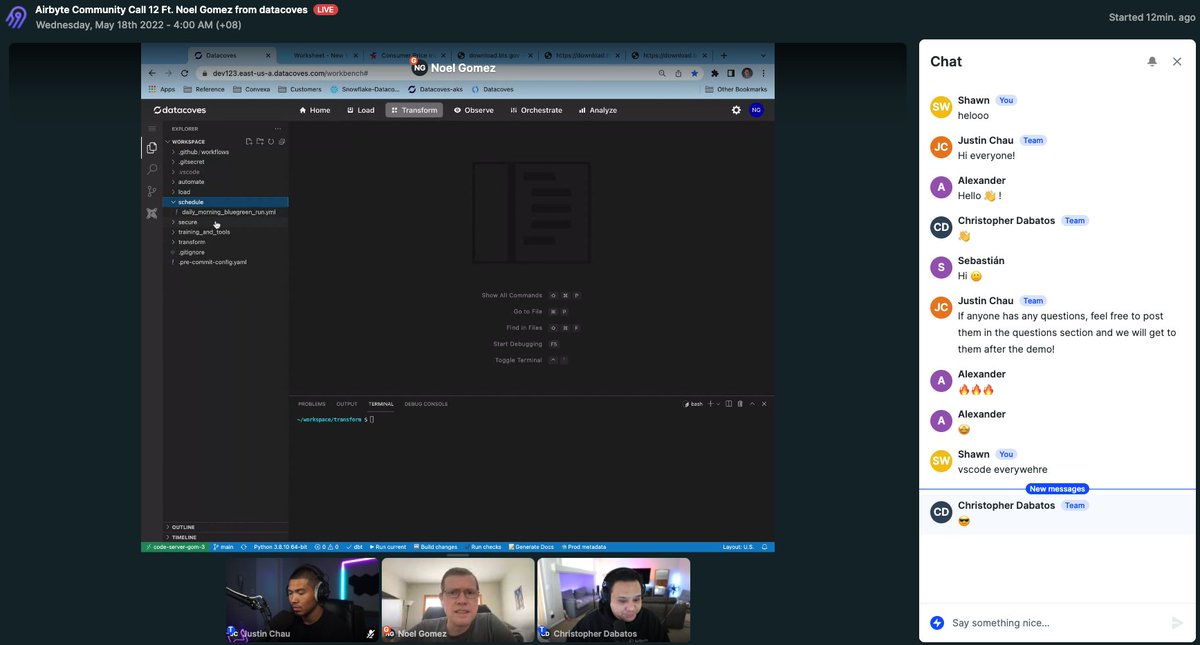Select the Transform tab

pyautogui.click(x=414, y=110)
